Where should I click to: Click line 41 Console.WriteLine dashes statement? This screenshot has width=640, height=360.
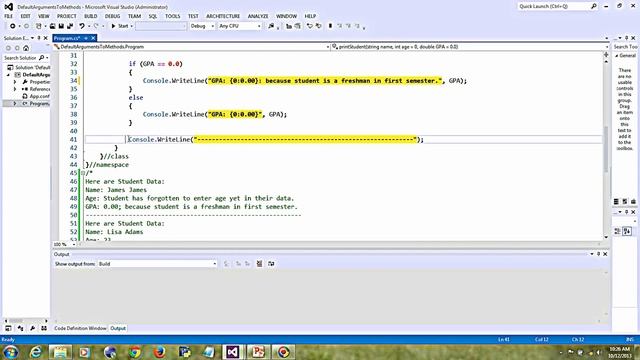(276, 140)
